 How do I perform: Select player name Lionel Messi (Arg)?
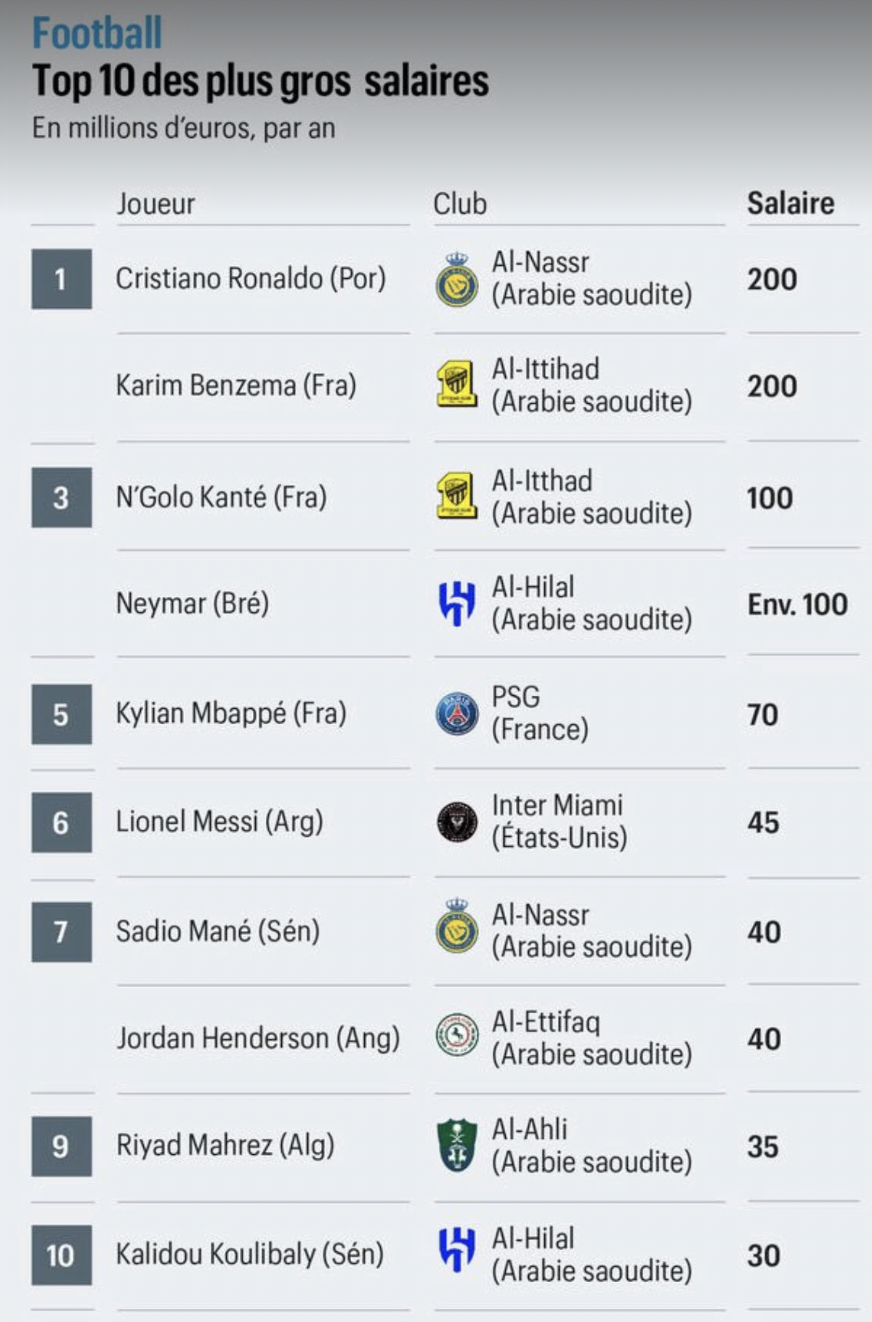[x=219, y=822]
